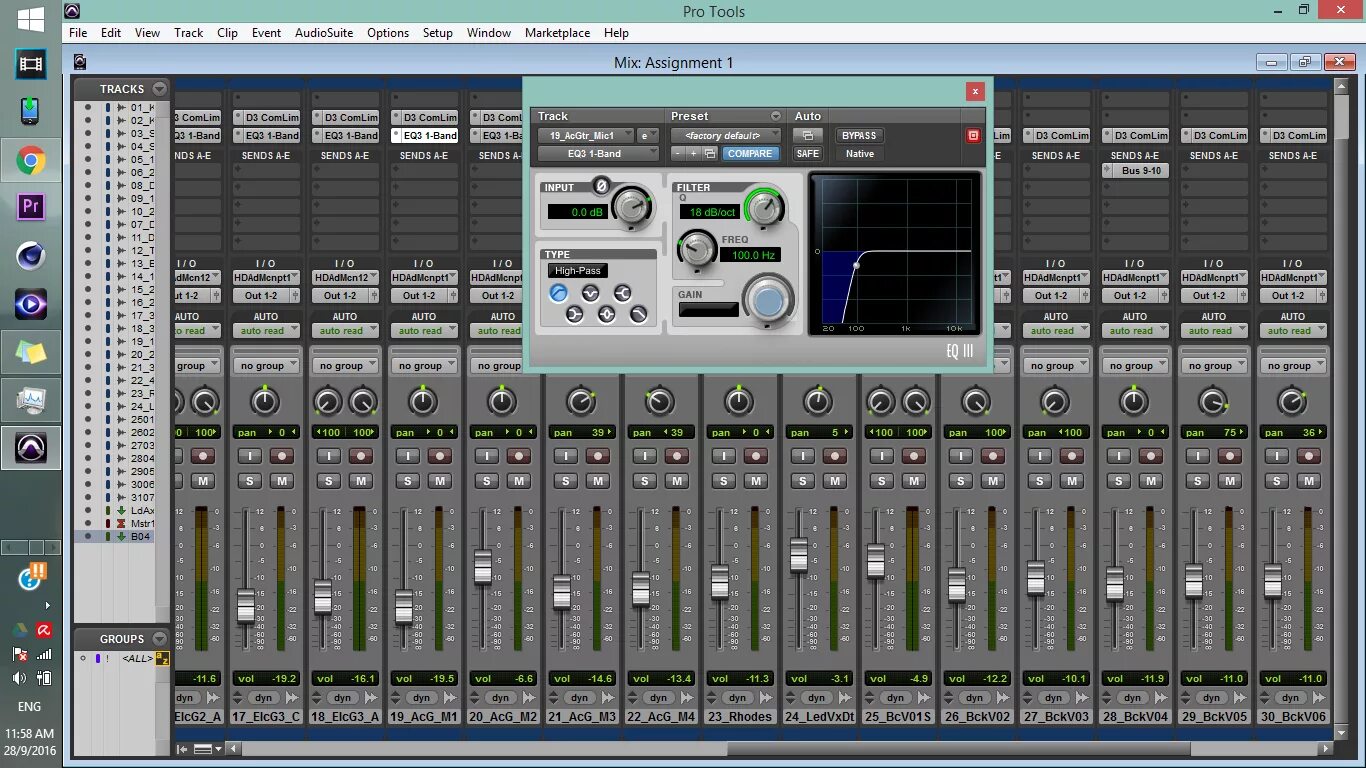This screenshot has width=1366, height=768.
Task: Click the GROUPS list a-z indicator icon
Action: click(x=162, y=659)
